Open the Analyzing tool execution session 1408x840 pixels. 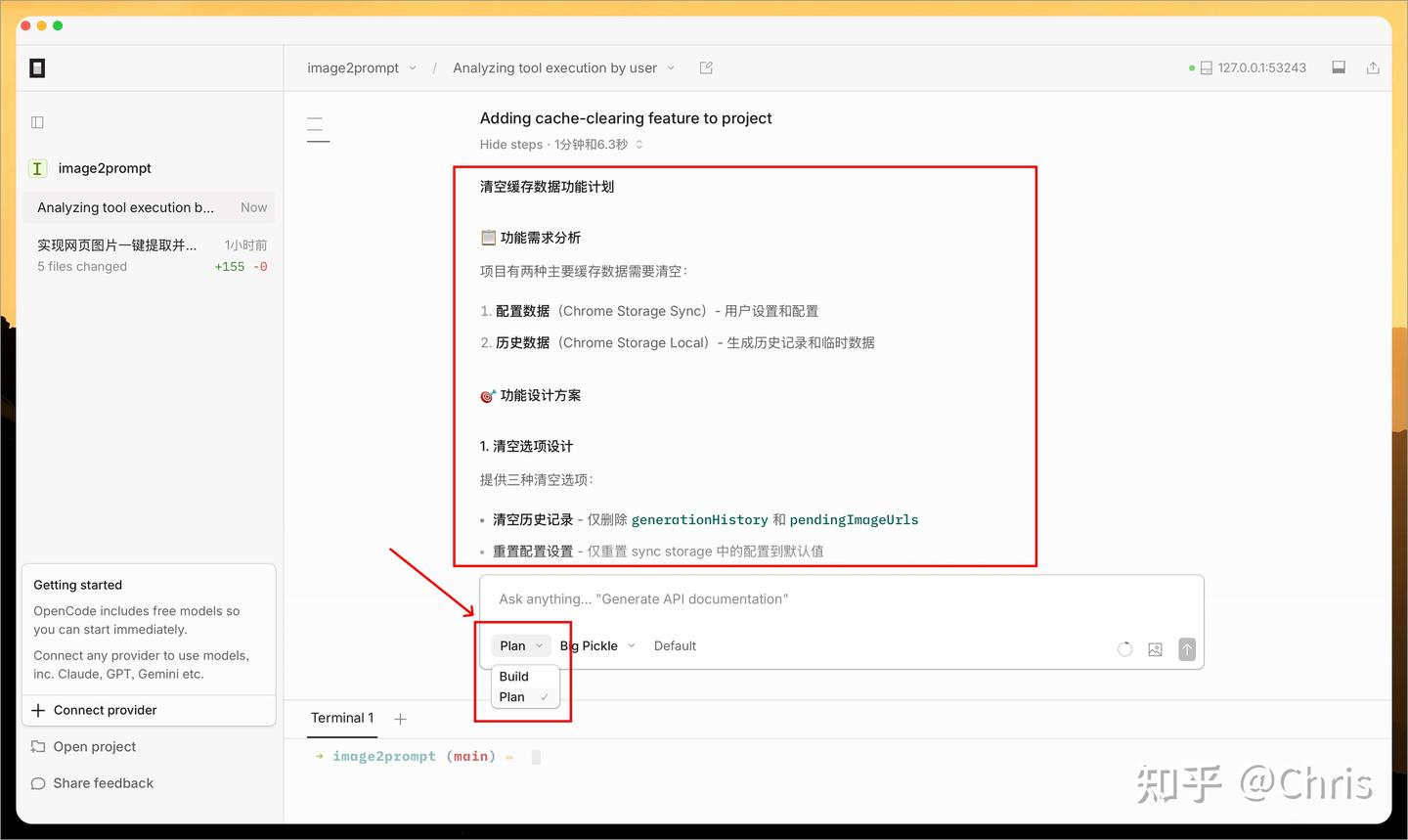pos(149,207)
